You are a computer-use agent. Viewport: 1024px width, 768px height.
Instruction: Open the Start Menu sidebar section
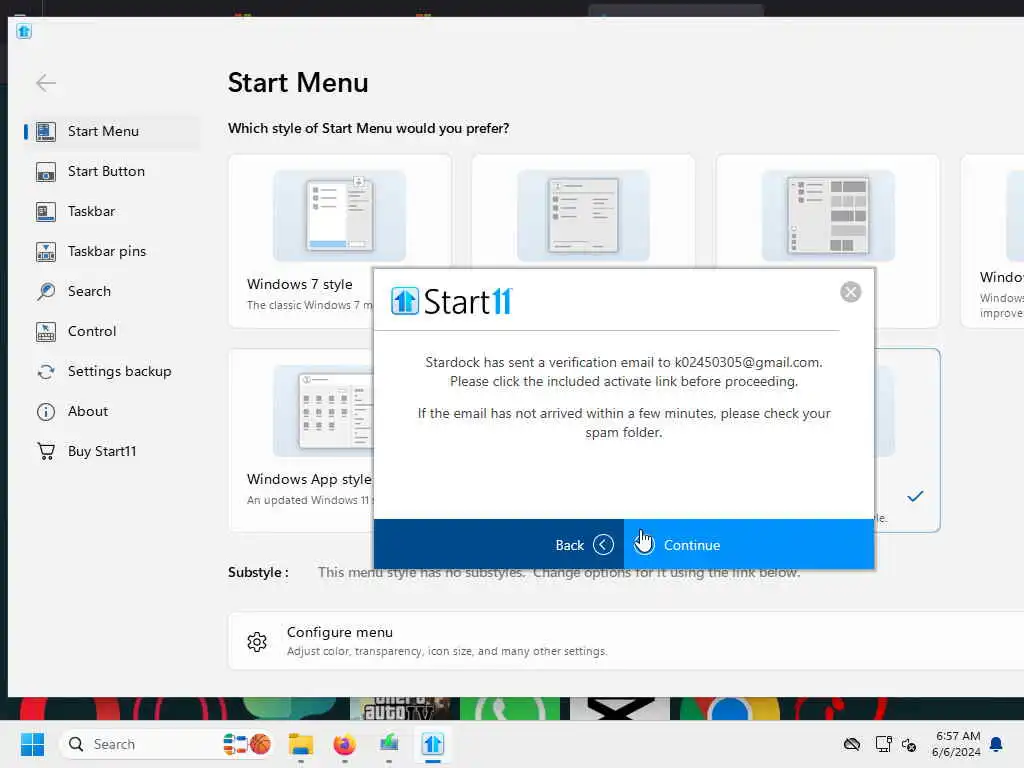tap(111, 131)
